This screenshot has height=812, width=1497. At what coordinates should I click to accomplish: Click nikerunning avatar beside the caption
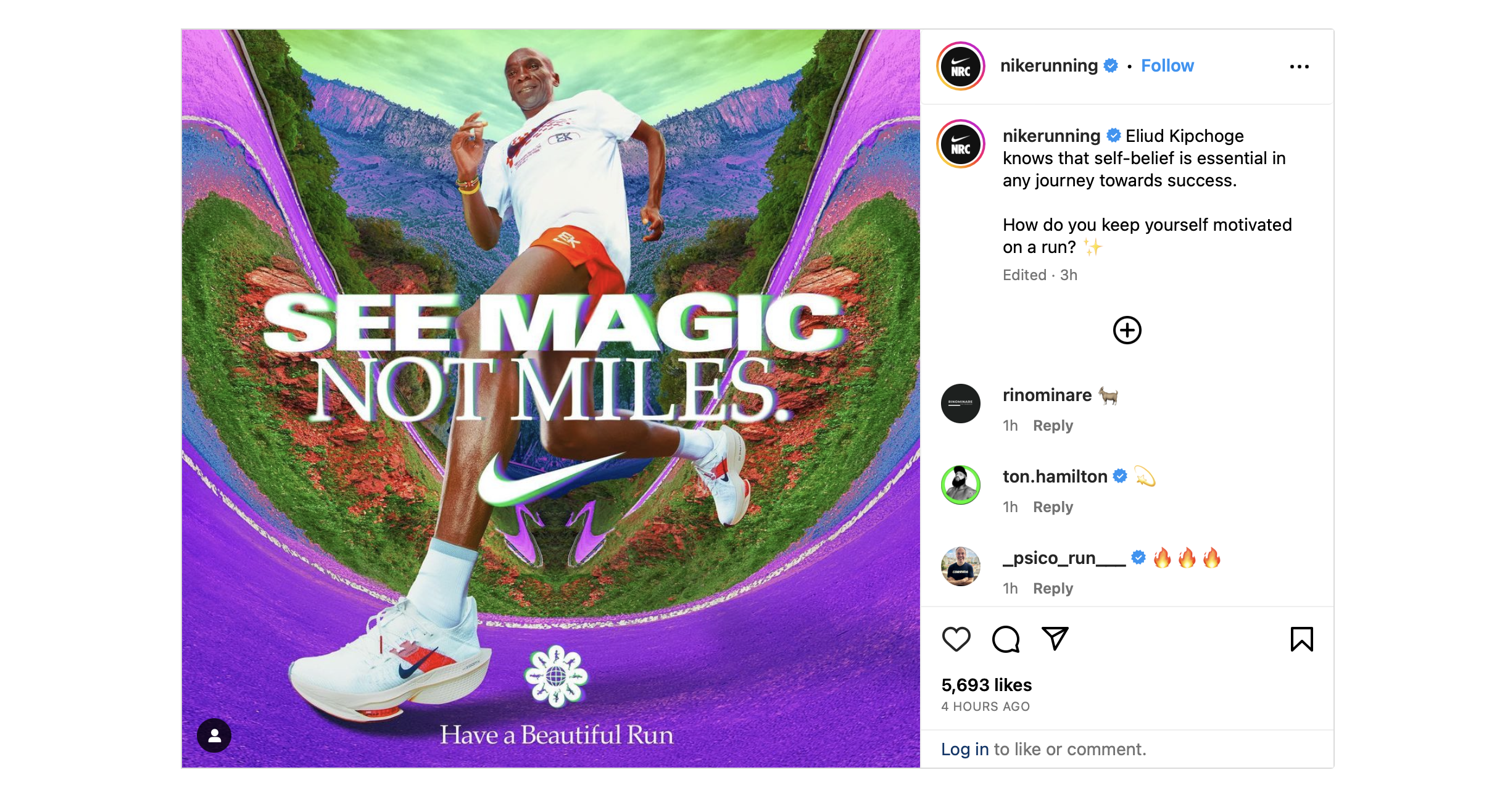[x=961, y=144]
